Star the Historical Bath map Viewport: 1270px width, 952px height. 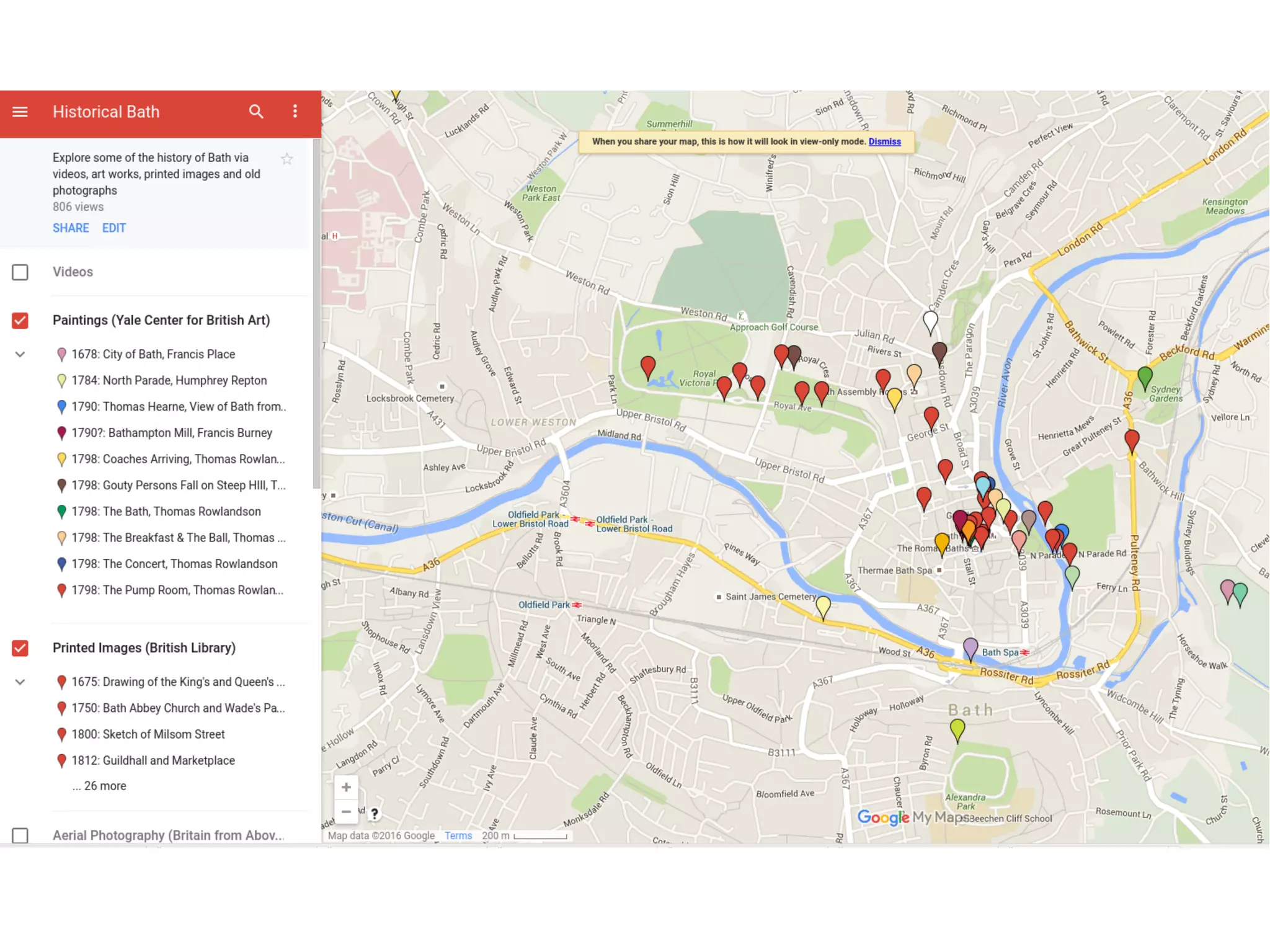click(286, 159)
